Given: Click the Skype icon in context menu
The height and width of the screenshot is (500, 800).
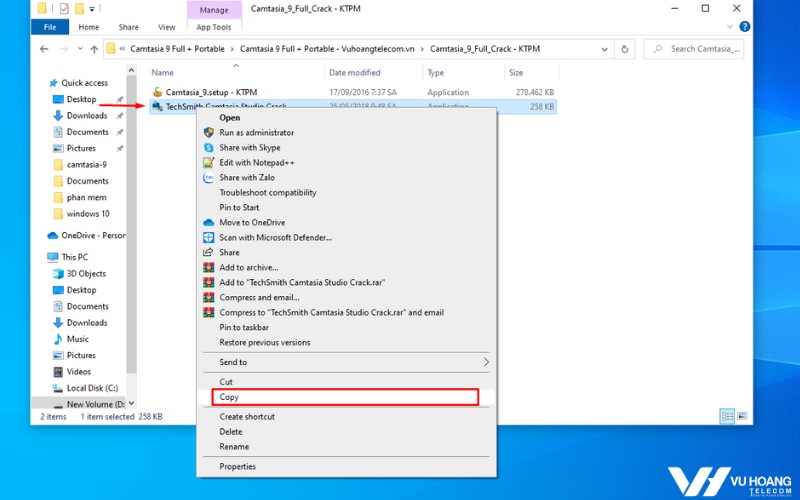Looking at the screenshot, I should pyautogui.click(x=209, y=147).
